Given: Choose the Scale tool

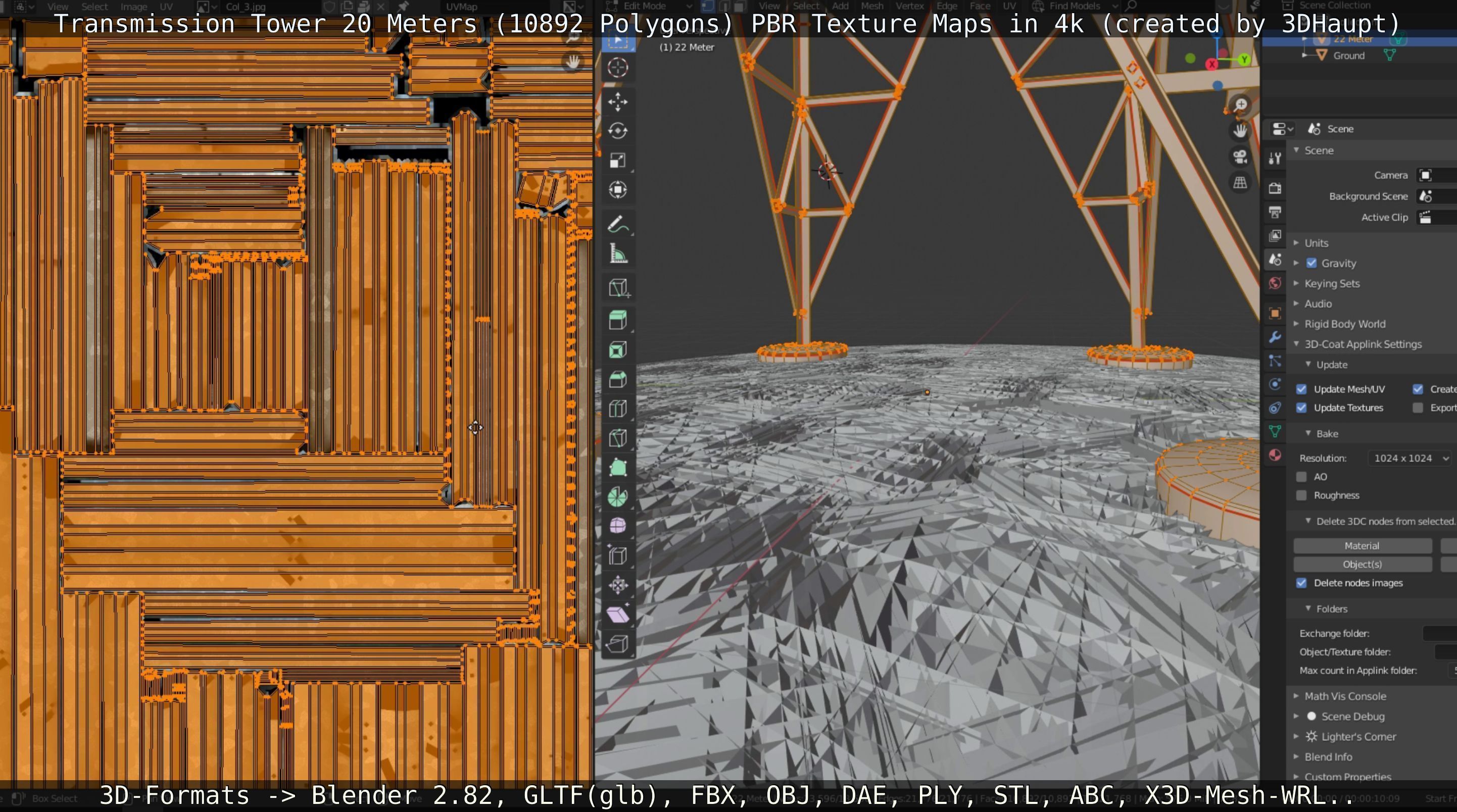Looking at the screenshot, I should point(618,161).
